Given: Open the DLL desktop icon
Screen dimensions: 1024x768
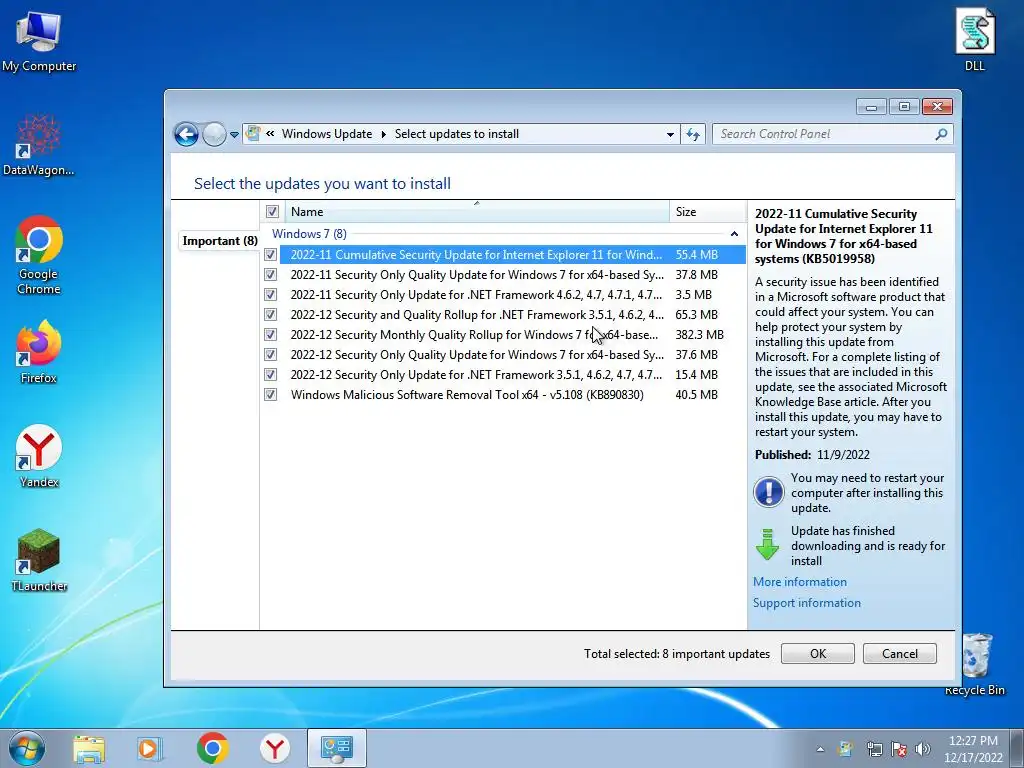Looking at the screenshot, I should point(974,39).
